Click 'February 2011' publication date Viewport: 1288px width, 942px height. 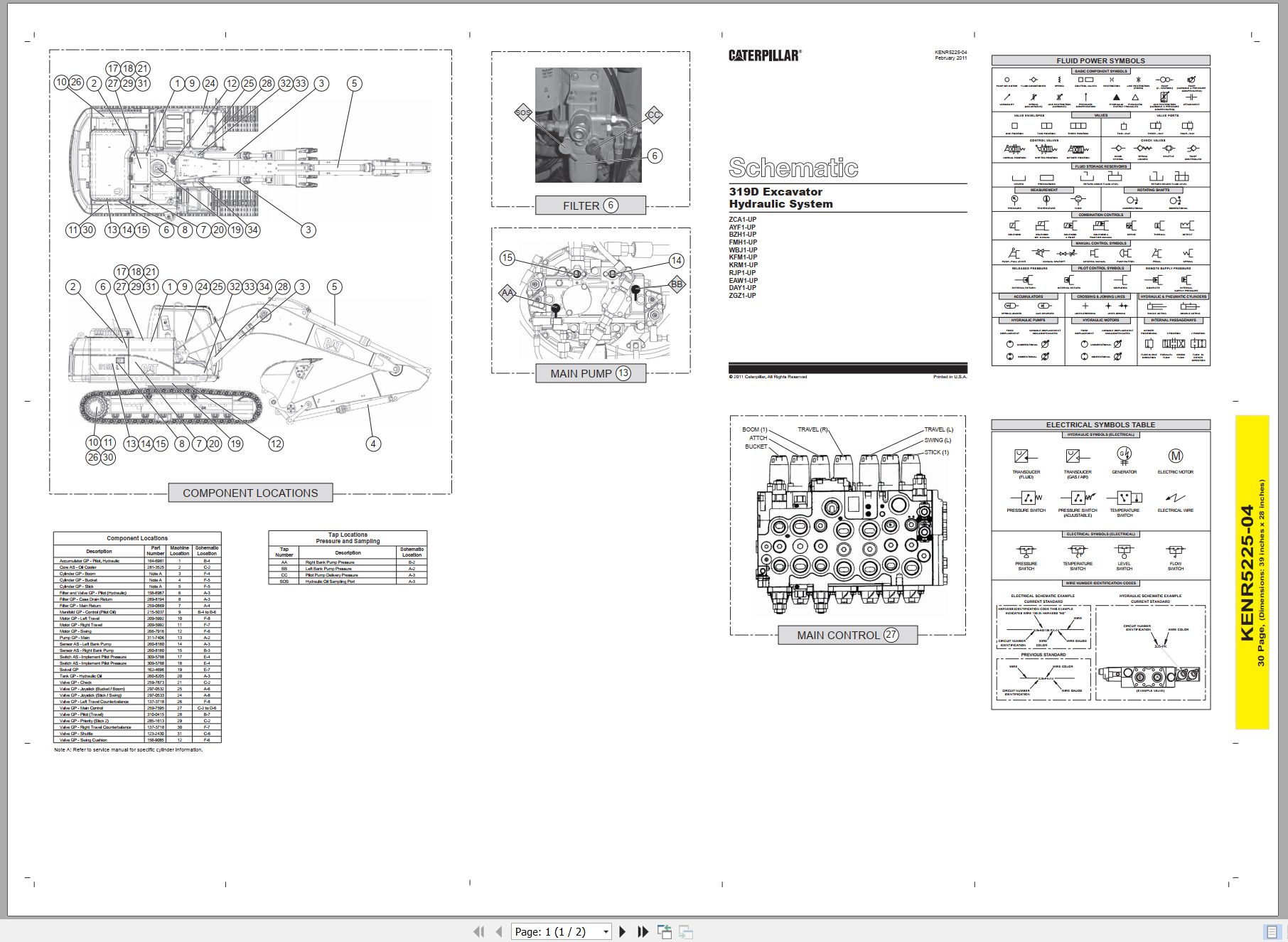[x=951, y=58]
